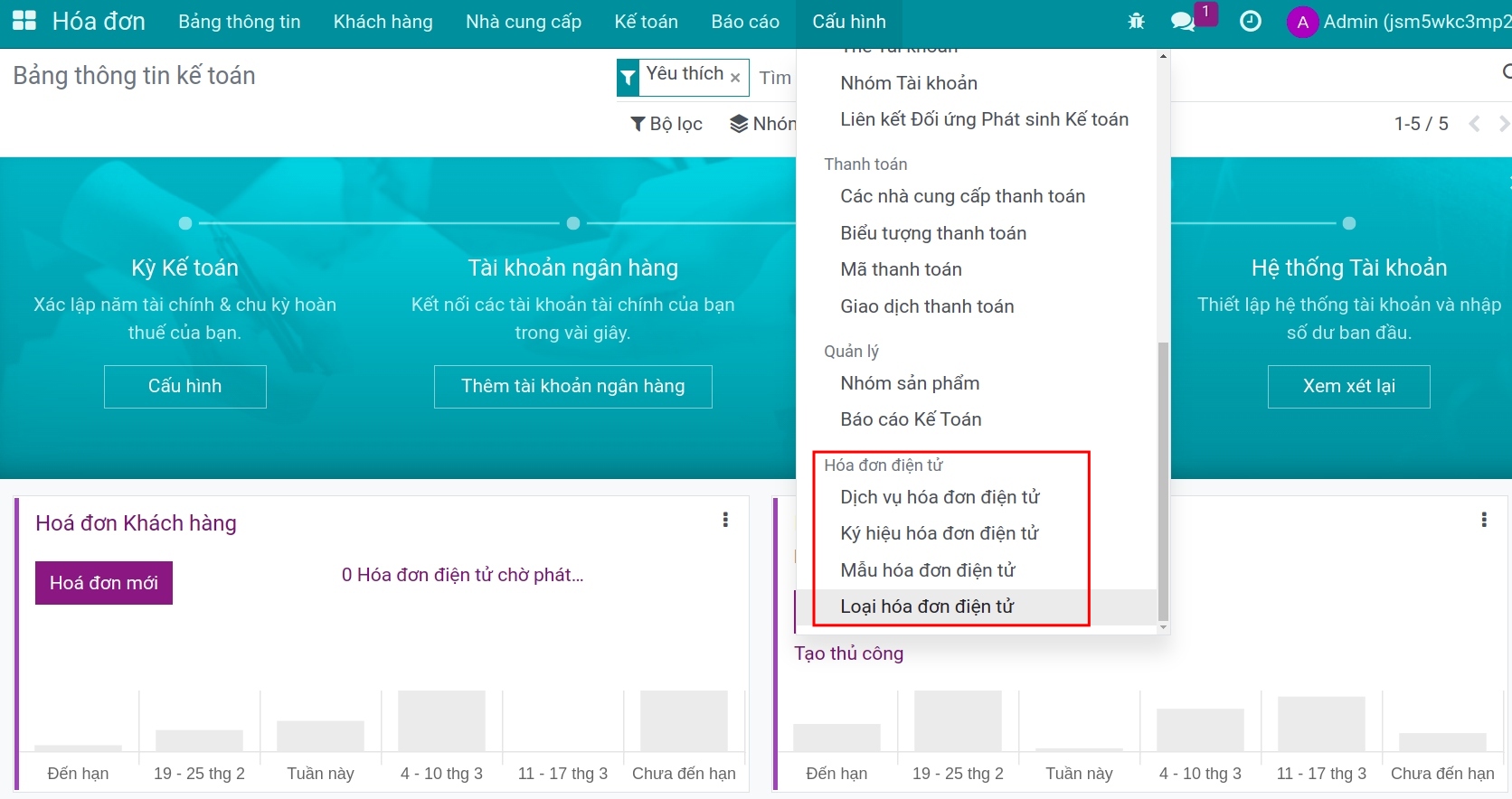Image resolution: width=1512 pixels, height=799 pixels.
Task: Select Dịch vụ hóa đơn điện tử
Action: point(977,497)
